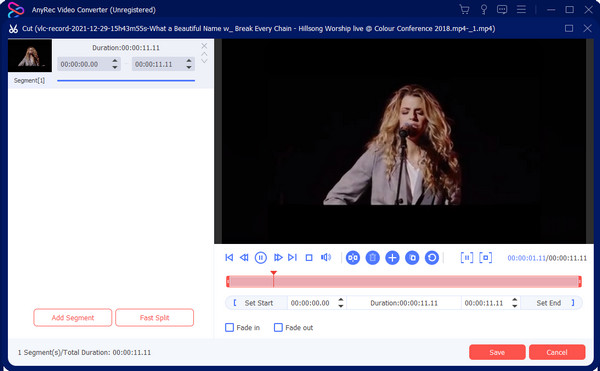Click the Add Segment button

[73, 317]
